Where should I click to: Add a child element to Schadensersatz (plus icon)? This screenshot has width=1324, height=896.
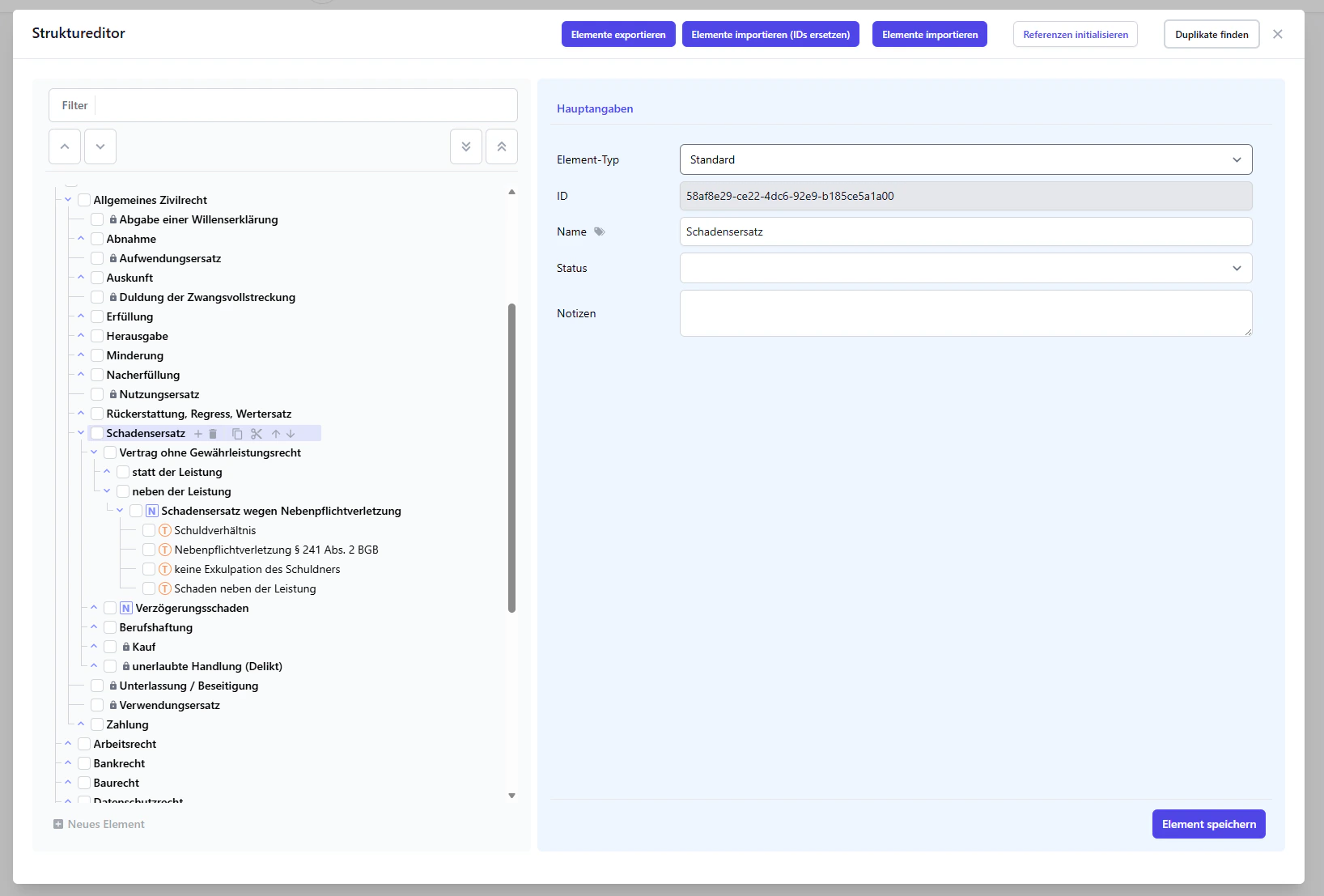click(x=198, y=434)
